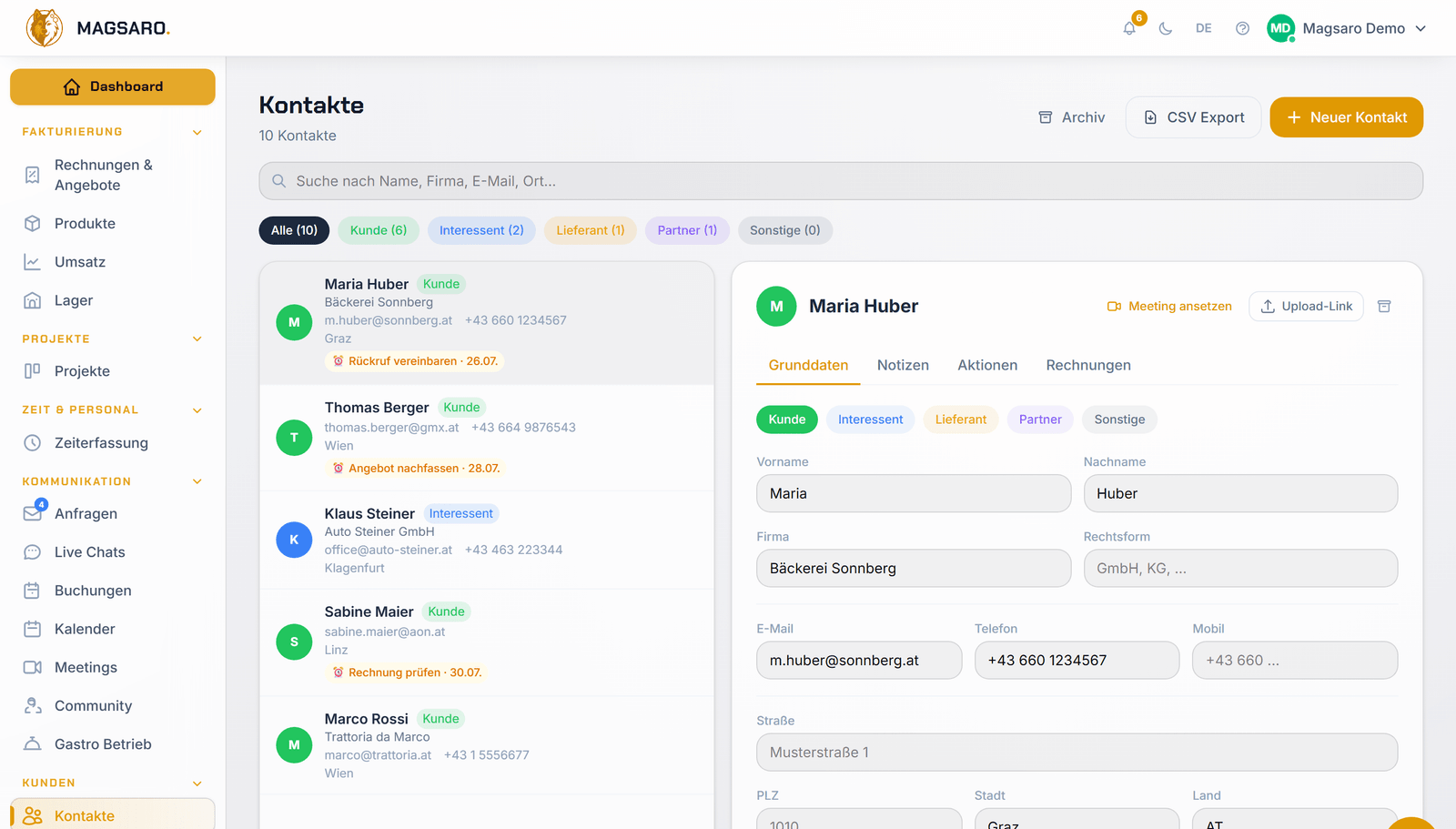Click the Vorname input field
The width and height of the screenshot is (1456, 829).
[x=914, y=493]
